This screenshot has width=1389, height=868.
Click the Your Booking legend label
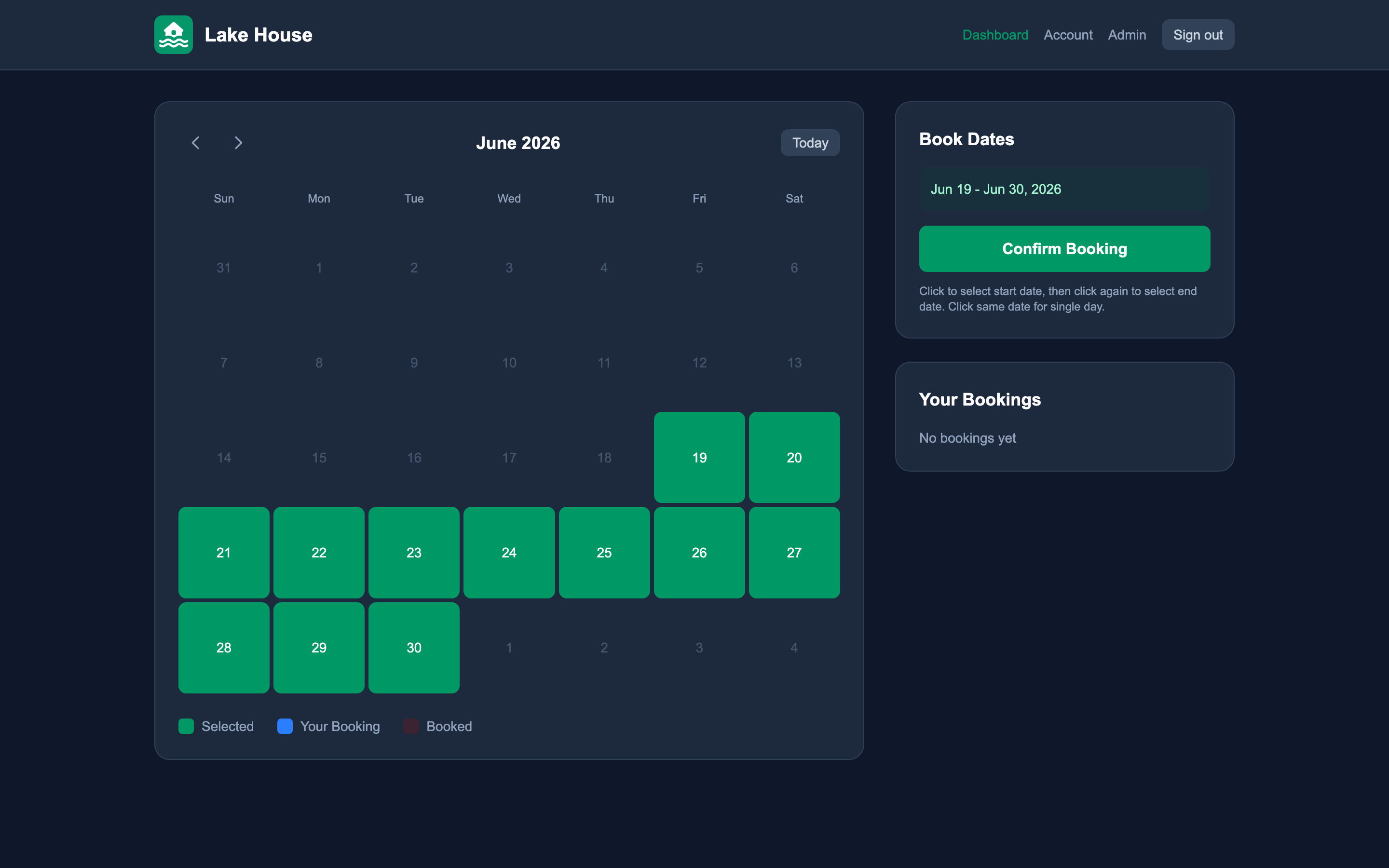(340, 726)
